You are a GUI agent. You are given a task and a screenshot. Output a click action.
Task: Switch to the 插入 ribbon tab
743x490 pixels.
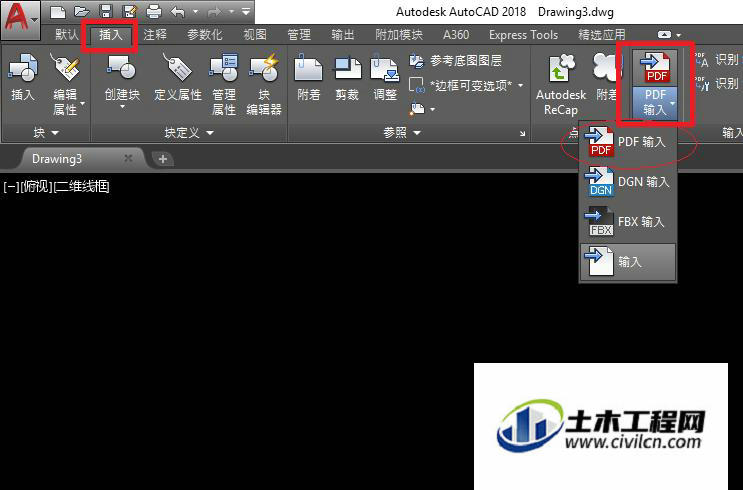(x=110, y=35)
